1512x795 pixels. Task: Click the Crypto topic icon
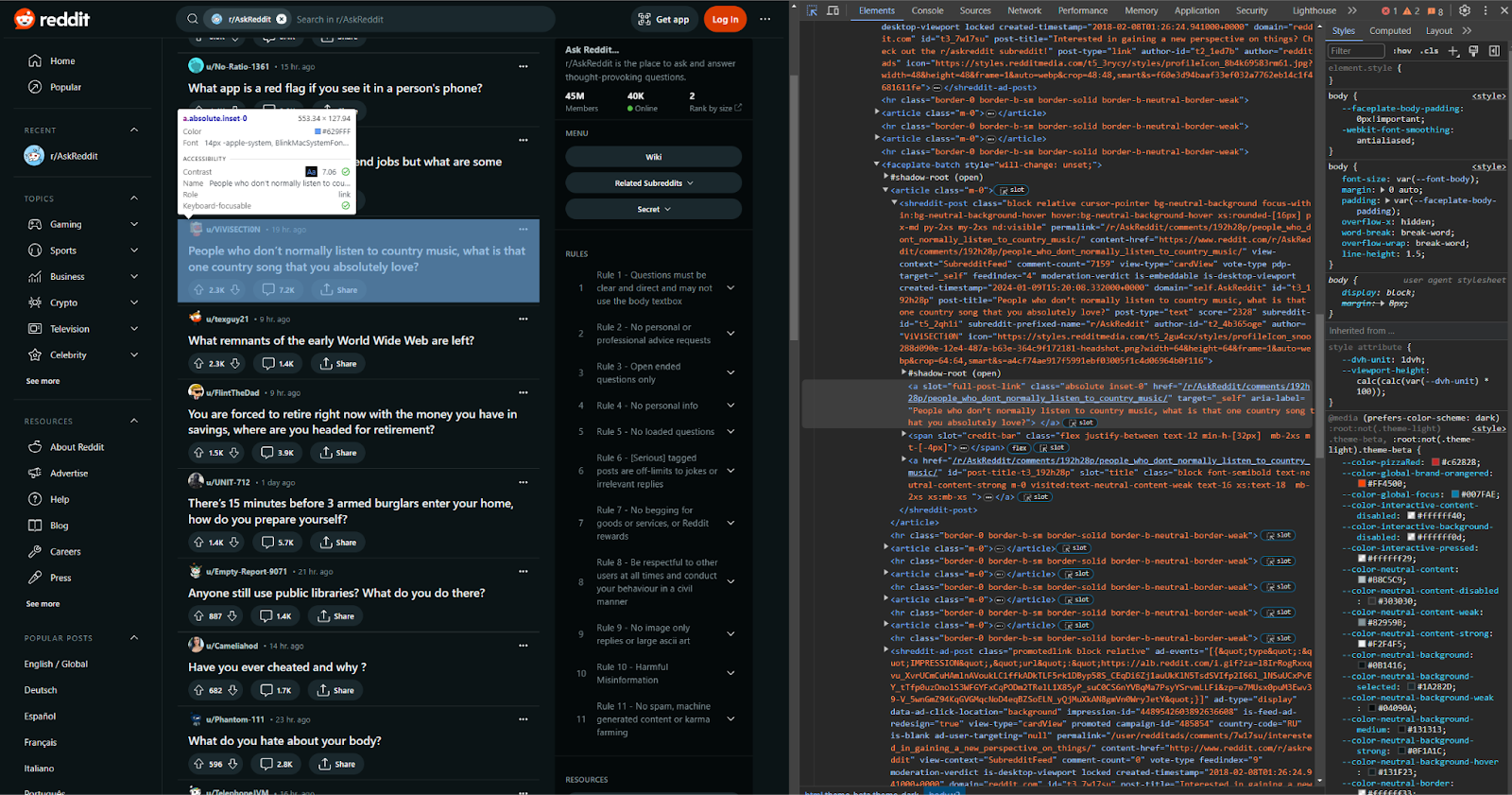(x=35, y=302)
